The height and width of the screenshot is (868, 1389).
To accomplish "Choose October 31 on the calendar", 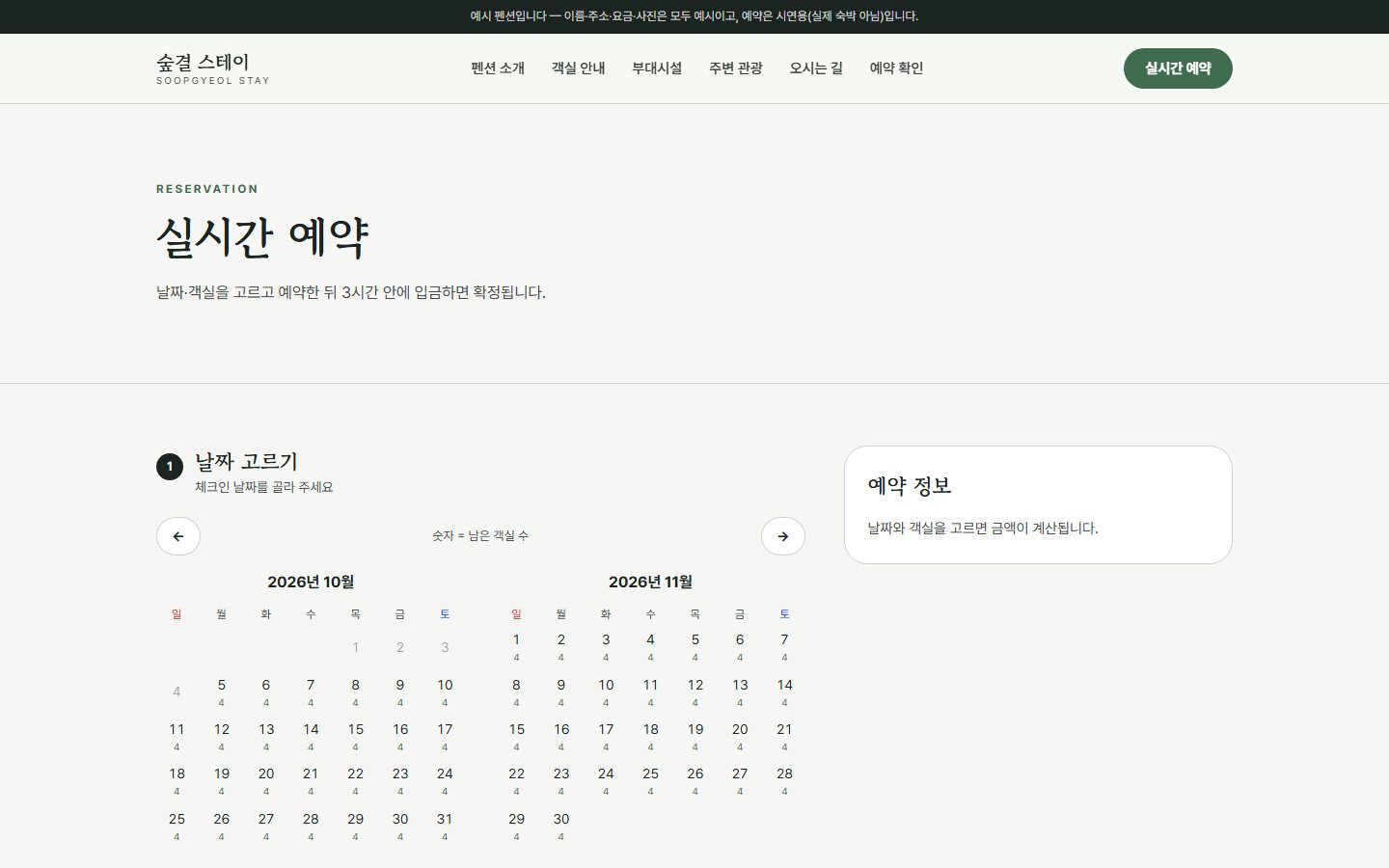I will (x=445, y=826).
